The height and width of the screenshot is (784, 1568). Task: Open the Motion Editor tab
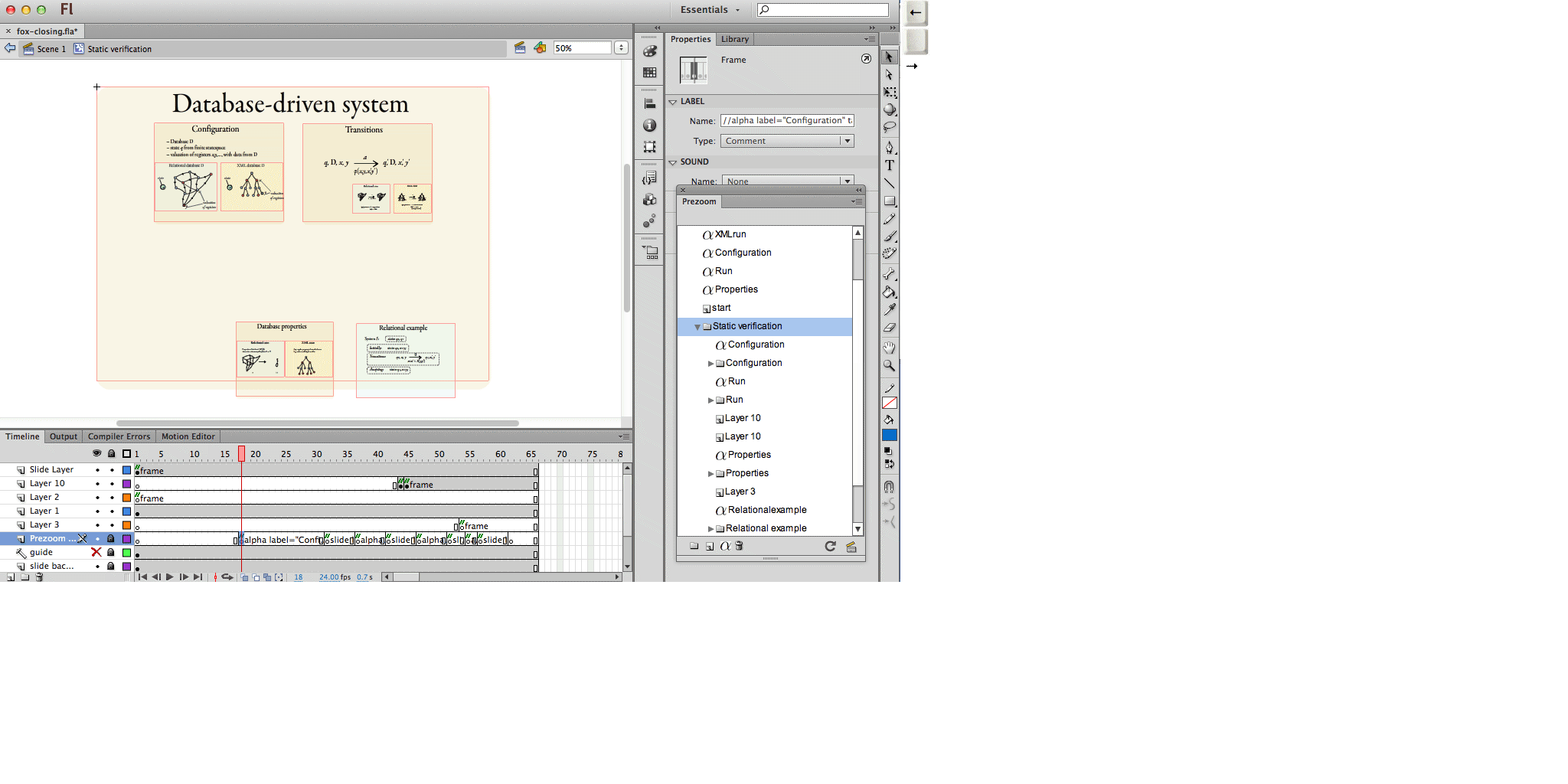pos(188,436)
